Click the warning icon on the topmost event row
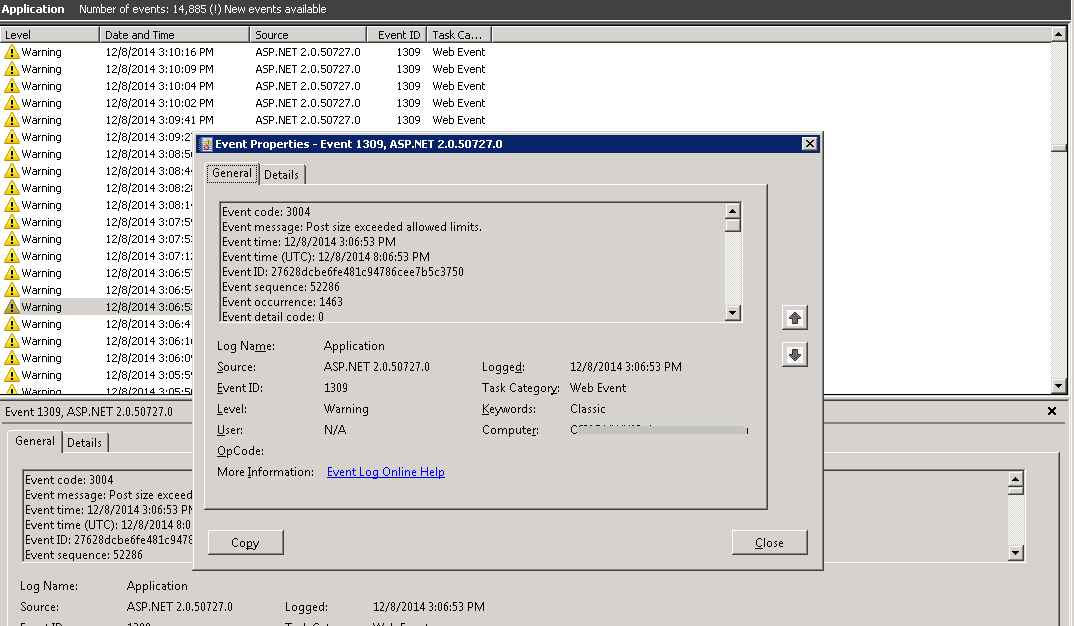The width and height of the screenshot is (1074, 626). (x=13, y=51)
